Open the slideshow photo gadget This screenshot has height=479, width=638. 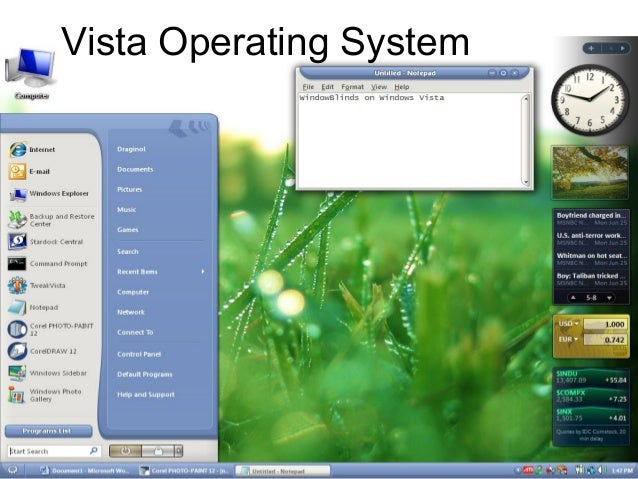[590, 173]
